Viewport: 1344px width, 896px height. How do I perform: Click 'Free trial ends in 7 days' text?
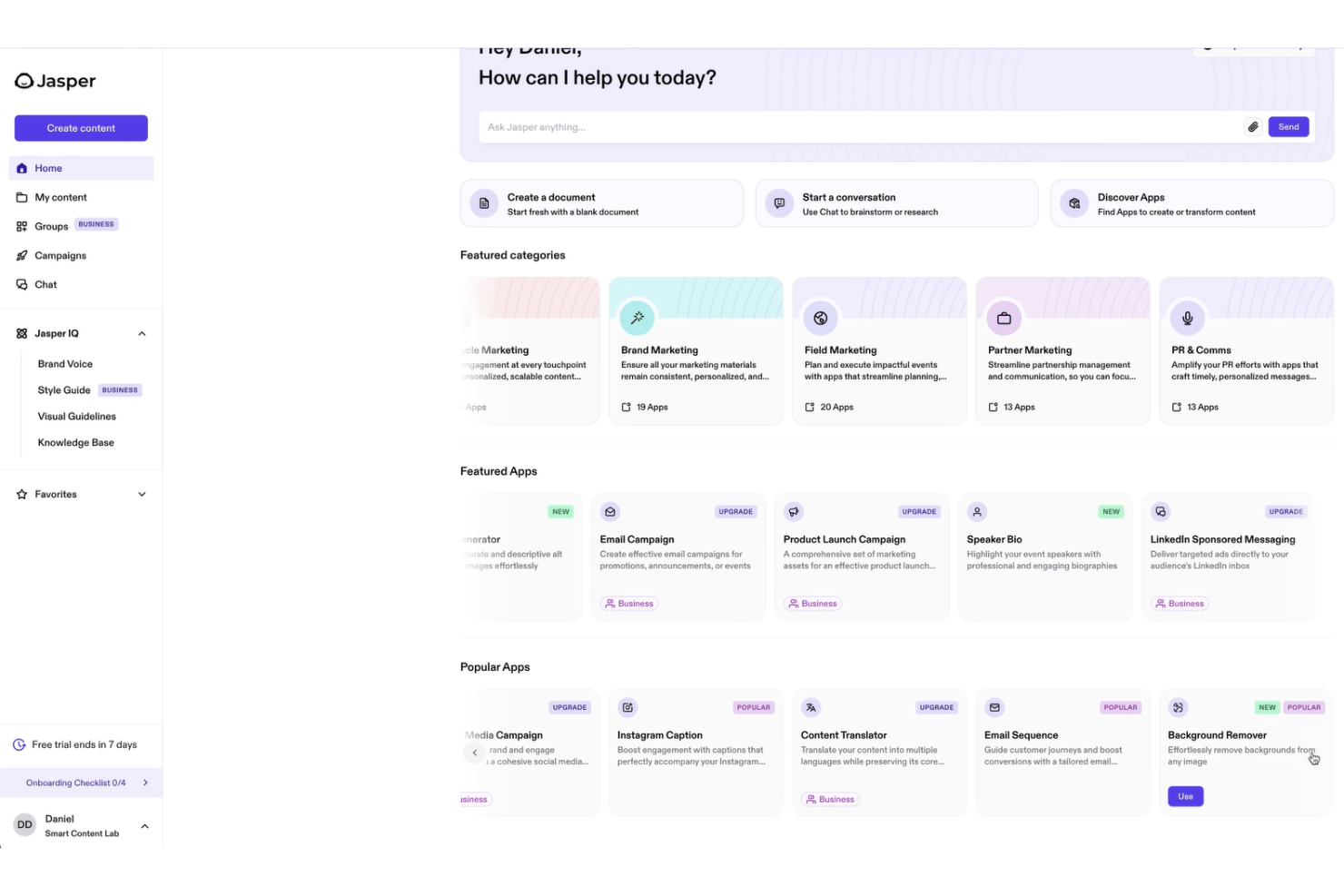(x=84, y=744)
